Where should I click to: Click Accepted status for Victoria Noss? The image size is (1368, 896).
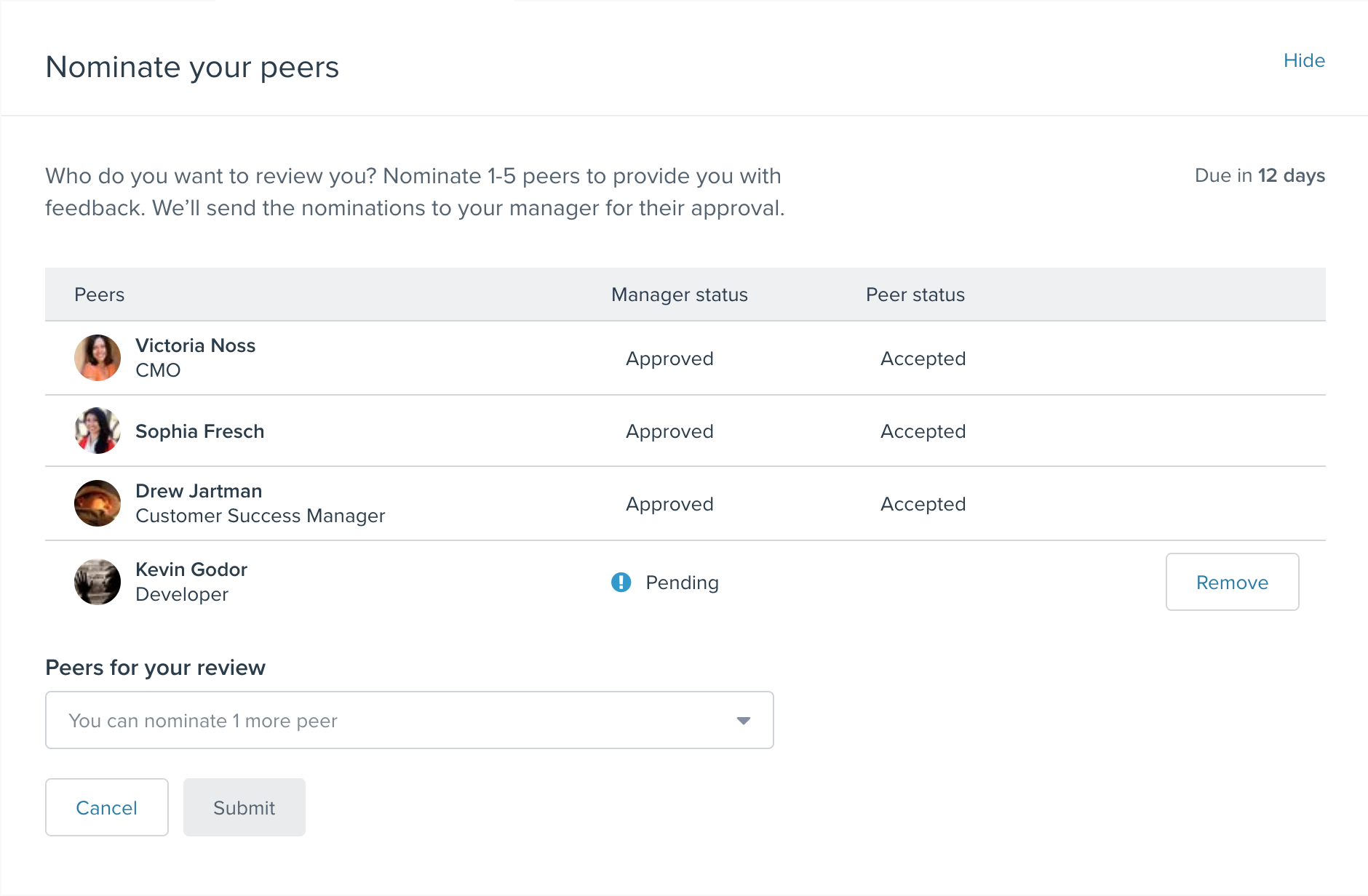(923, 359)
